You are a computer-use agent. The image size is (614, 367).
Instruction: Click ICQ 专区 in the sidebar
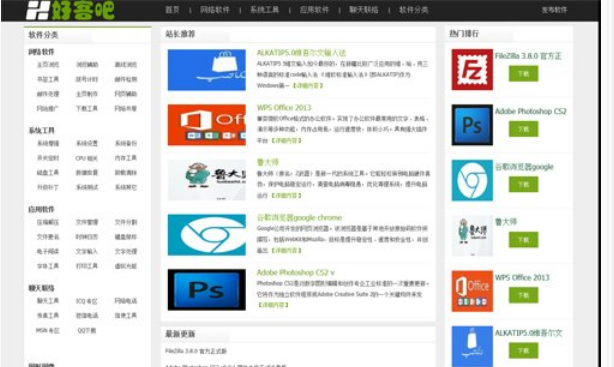(x=87, y=301)
